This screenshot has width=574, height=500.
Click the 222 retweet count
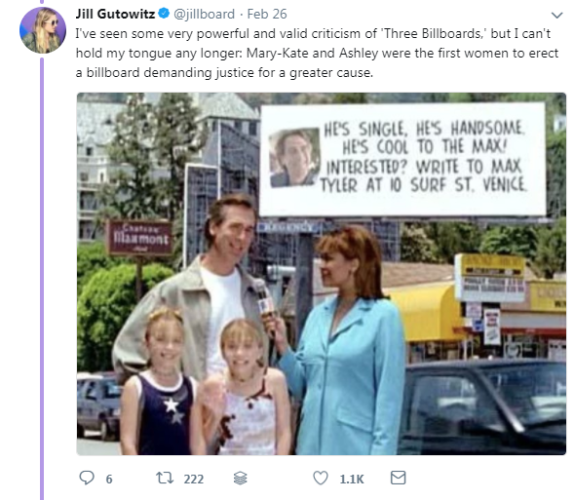(x=194, y=479)
